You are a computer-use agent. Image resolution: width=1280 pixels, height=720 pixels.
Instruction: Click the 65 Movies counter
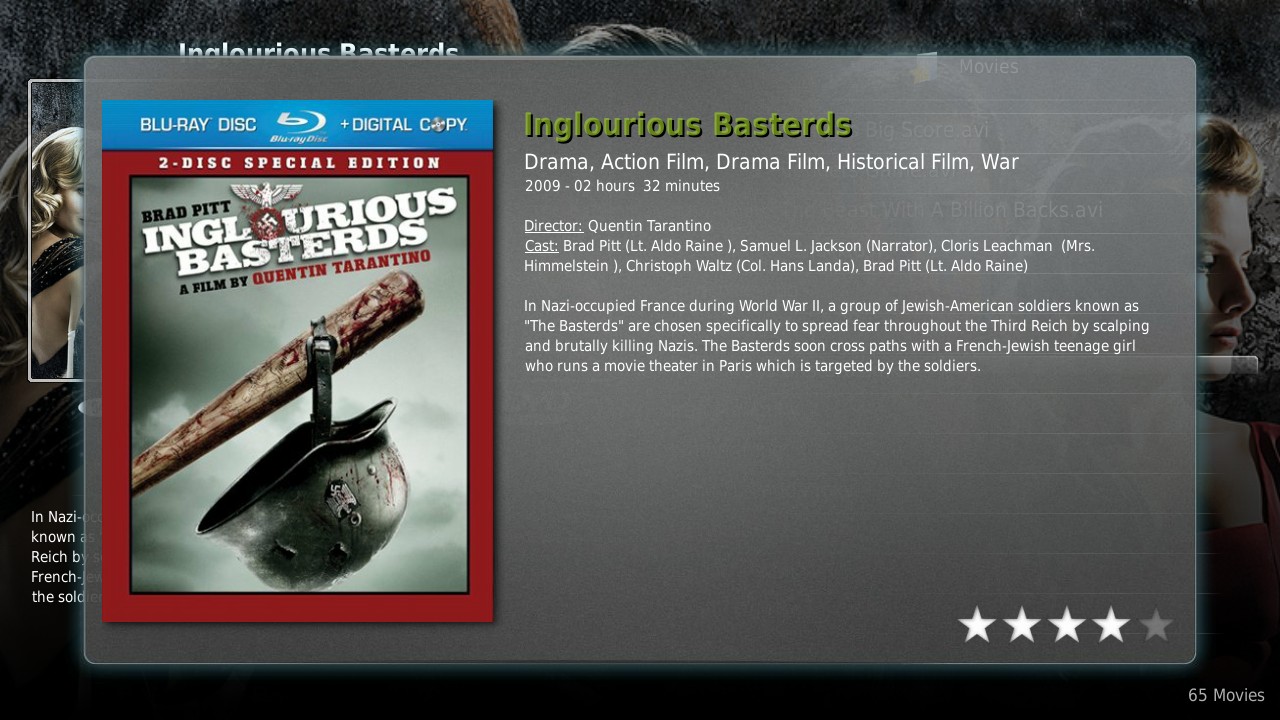(1226, 695)
